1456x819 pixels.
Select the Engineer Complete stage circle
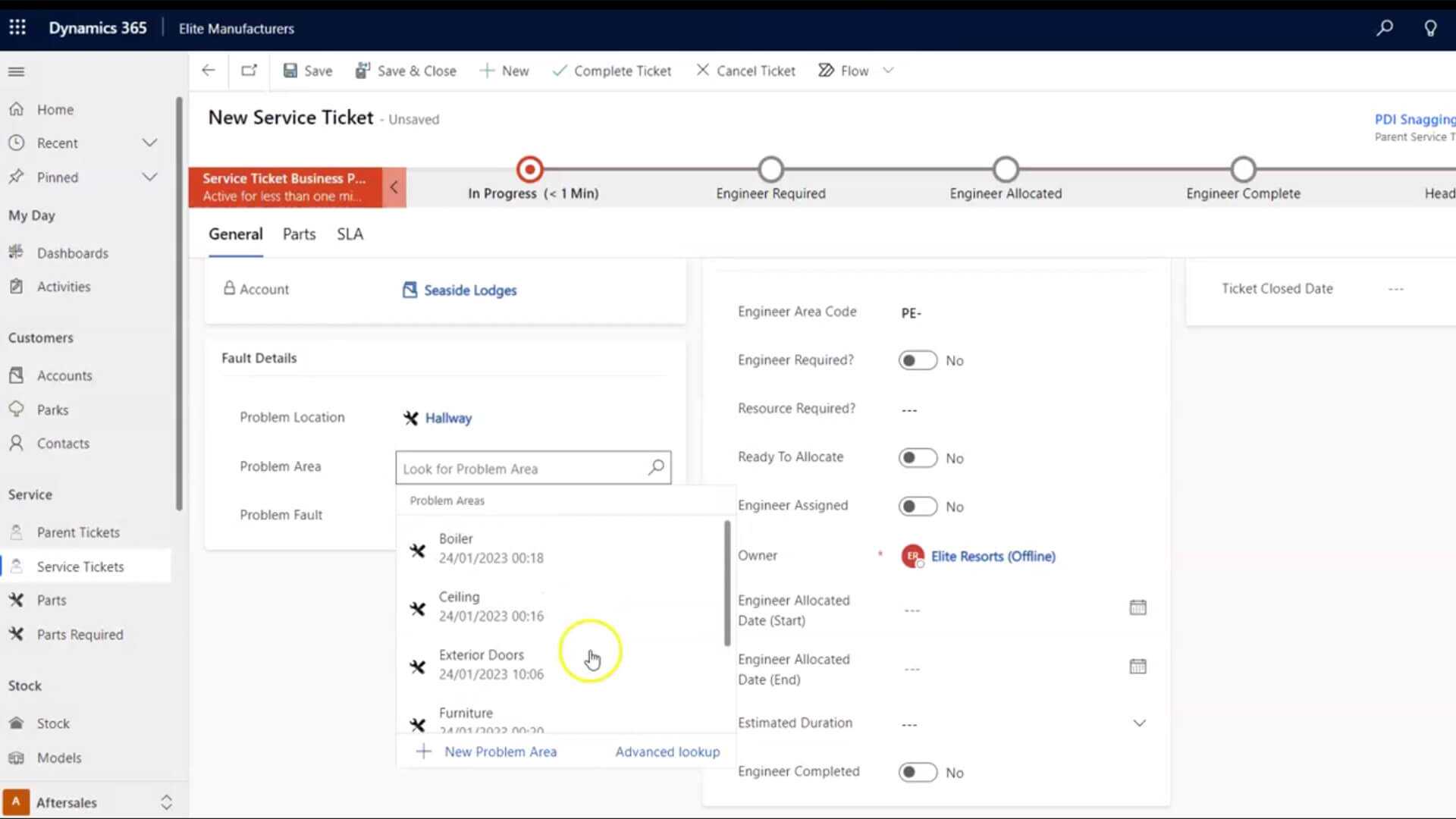(1243, 169)
